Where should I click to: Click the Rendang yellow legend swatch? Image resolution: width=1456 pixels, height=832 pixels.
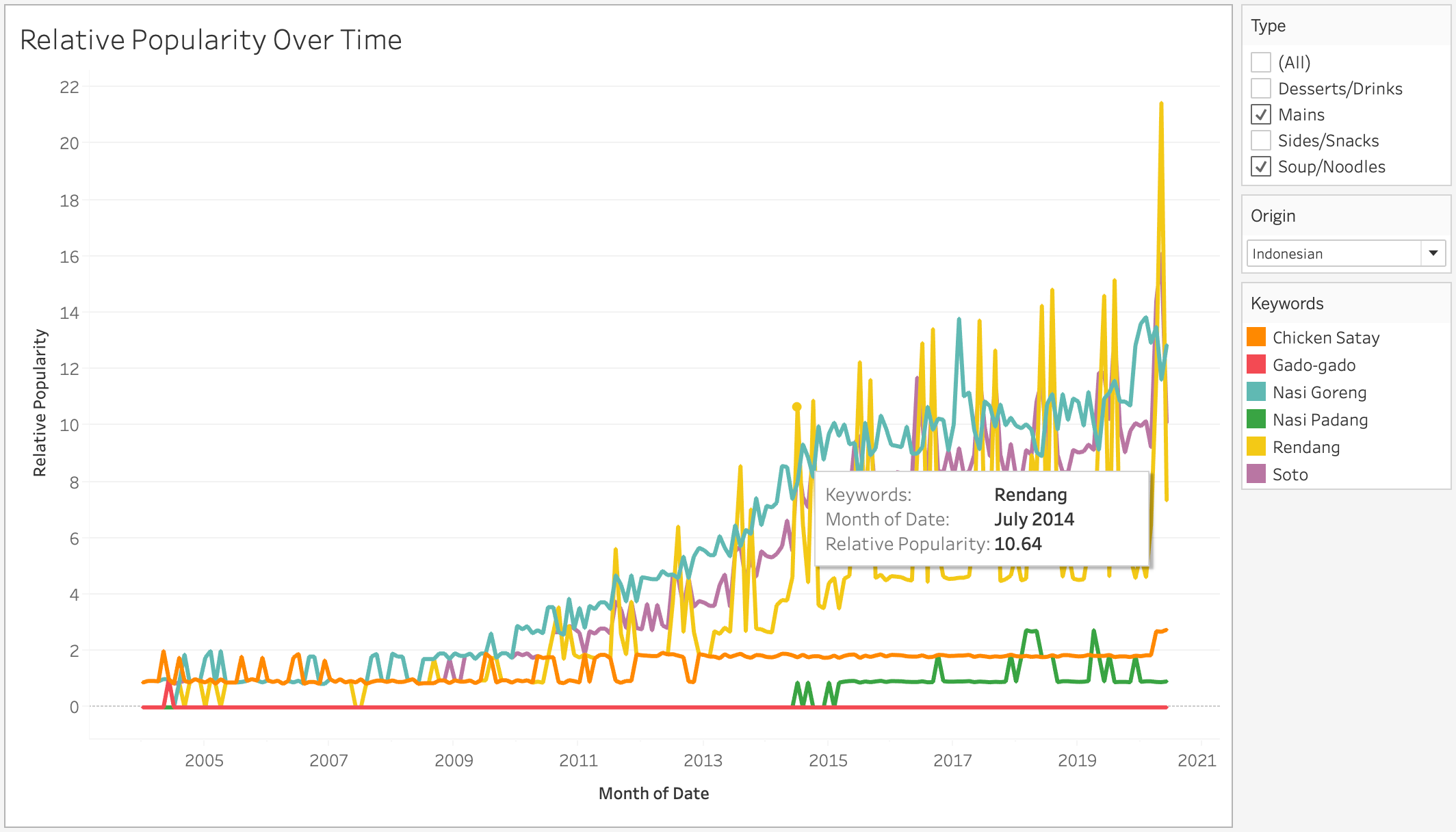(x=1256, y=447)
